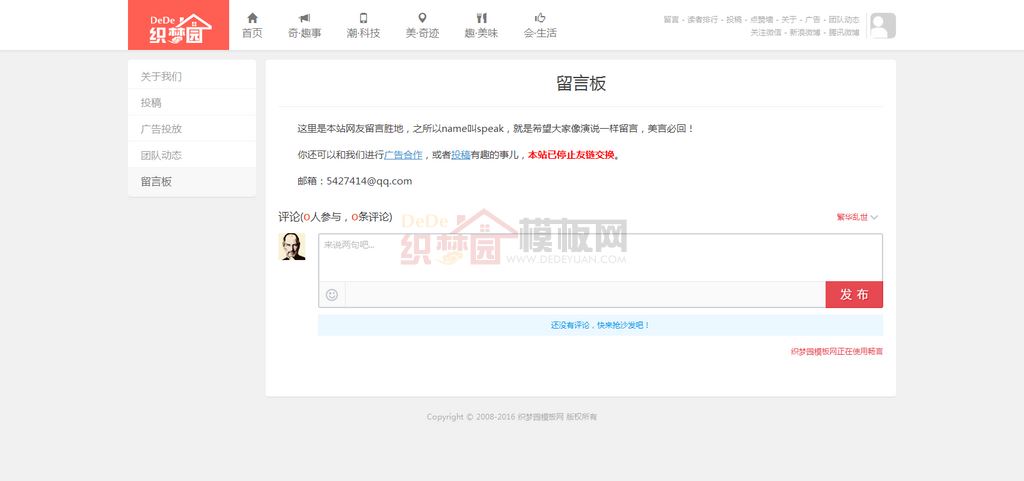1024x481 pixels.
Task: Click the 读者排行 link in the top header
Action: point(702,19)
